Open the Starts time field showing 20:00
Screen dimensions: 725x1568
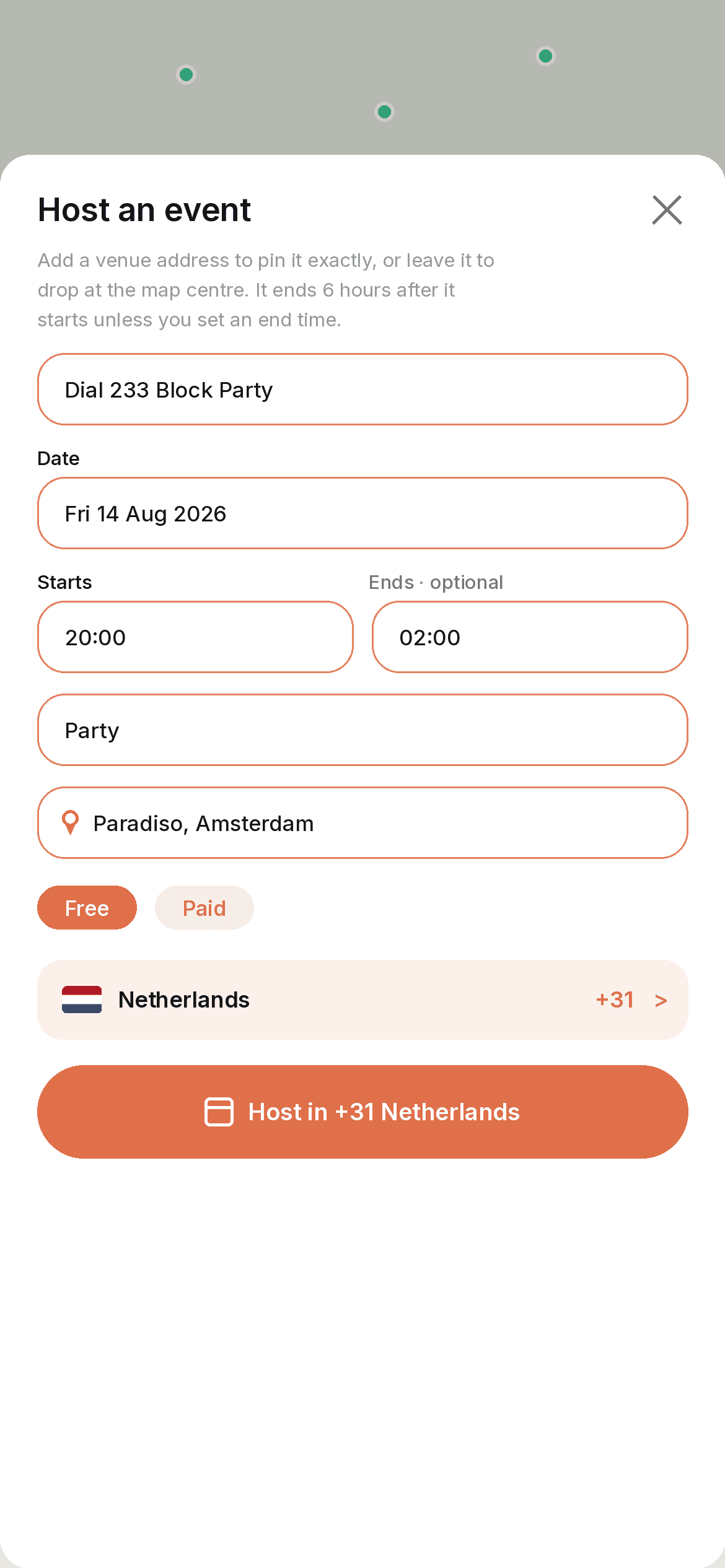(x=195, y=637)
